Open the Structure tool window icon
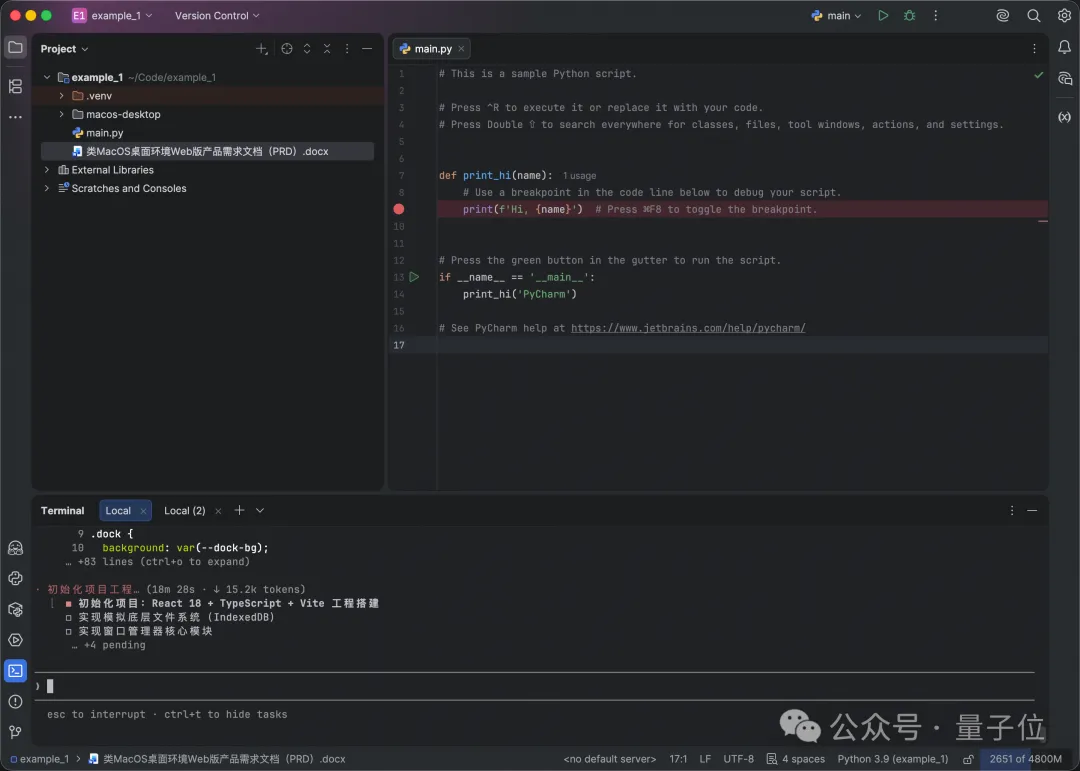Screen dimensions: 1080x771 15,86
